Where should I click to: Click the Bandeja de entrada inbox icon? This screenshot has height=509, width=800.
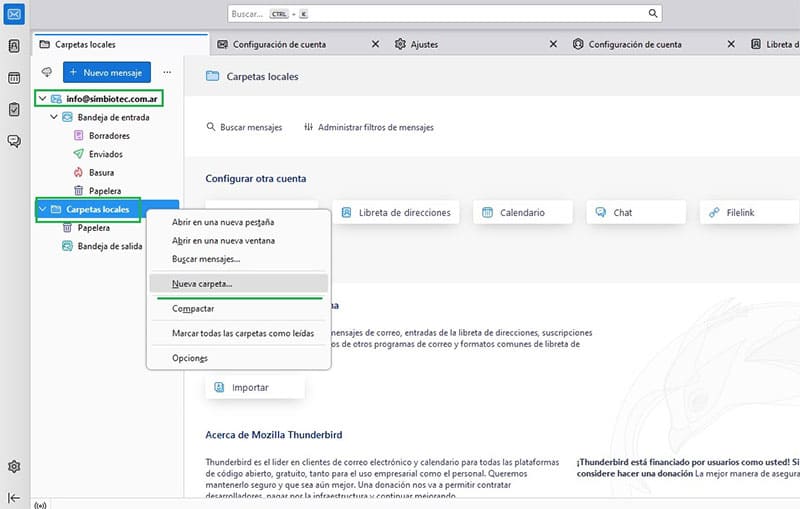click(67, 117)
